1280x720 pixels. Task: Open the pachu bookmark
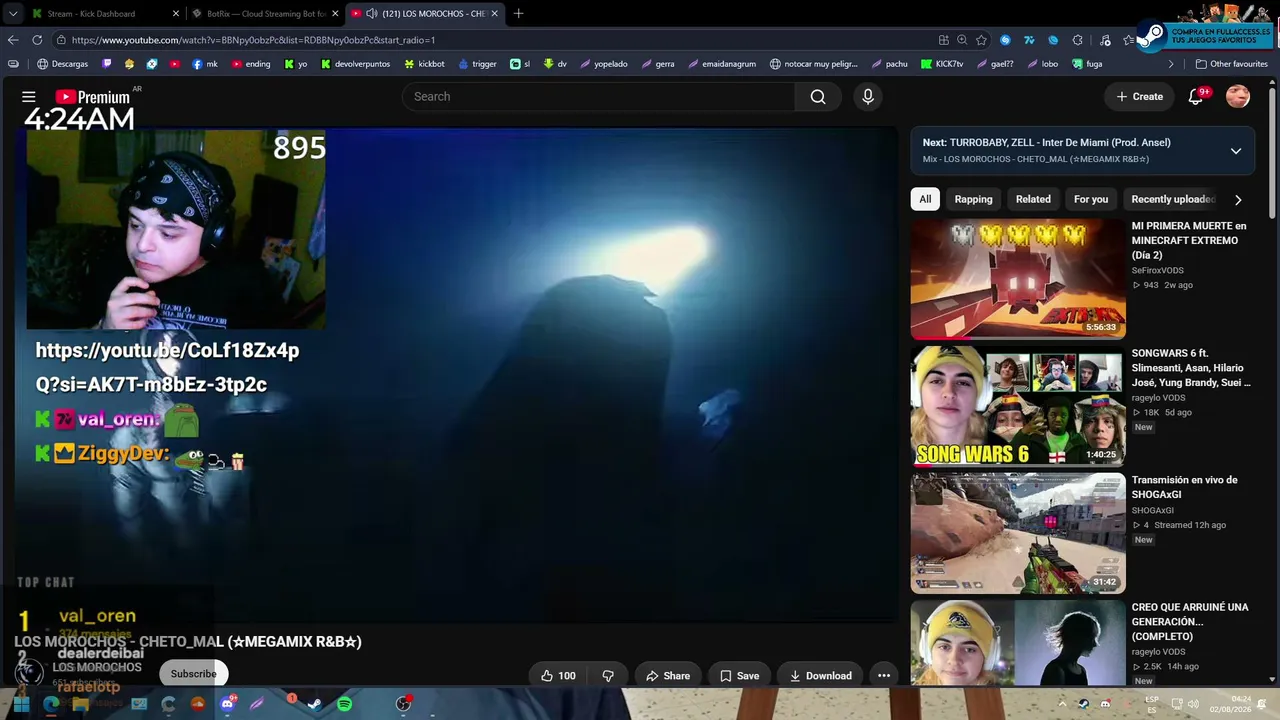click(x=890, y=64)
